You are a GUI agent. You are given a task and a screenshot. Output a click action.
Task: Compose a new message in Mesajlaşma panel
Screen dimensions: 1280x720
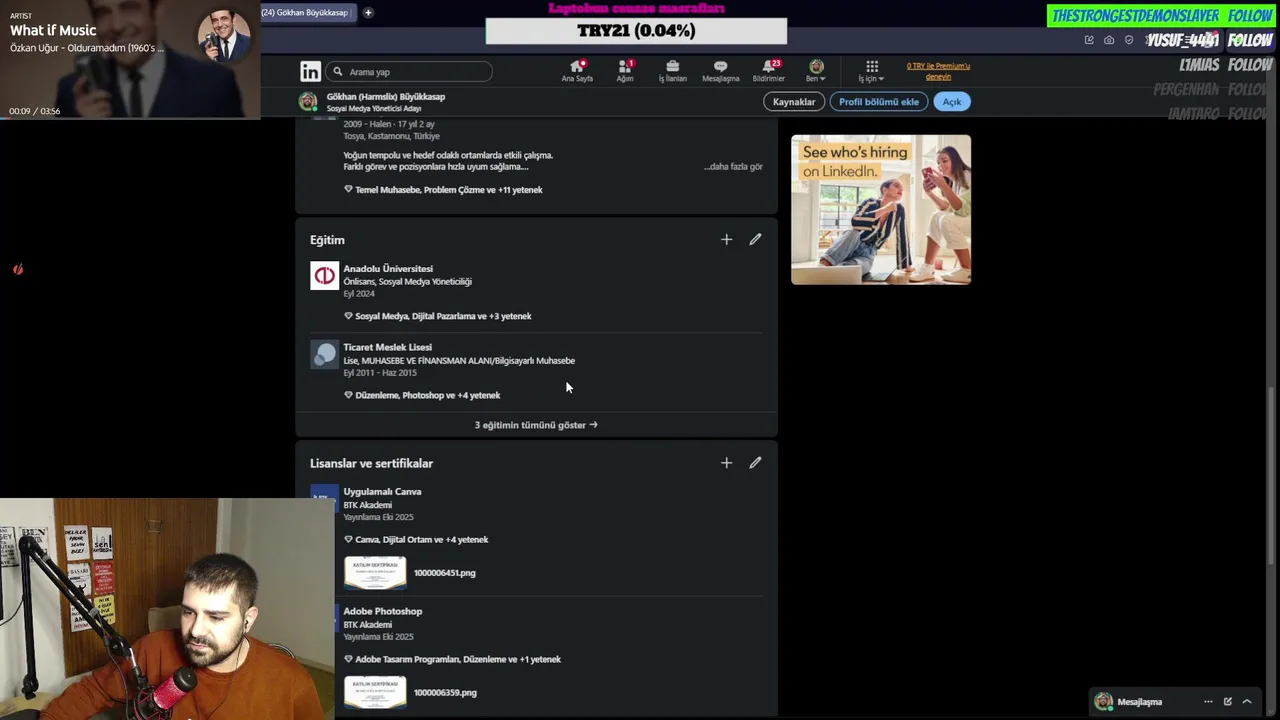(1227, 702)
